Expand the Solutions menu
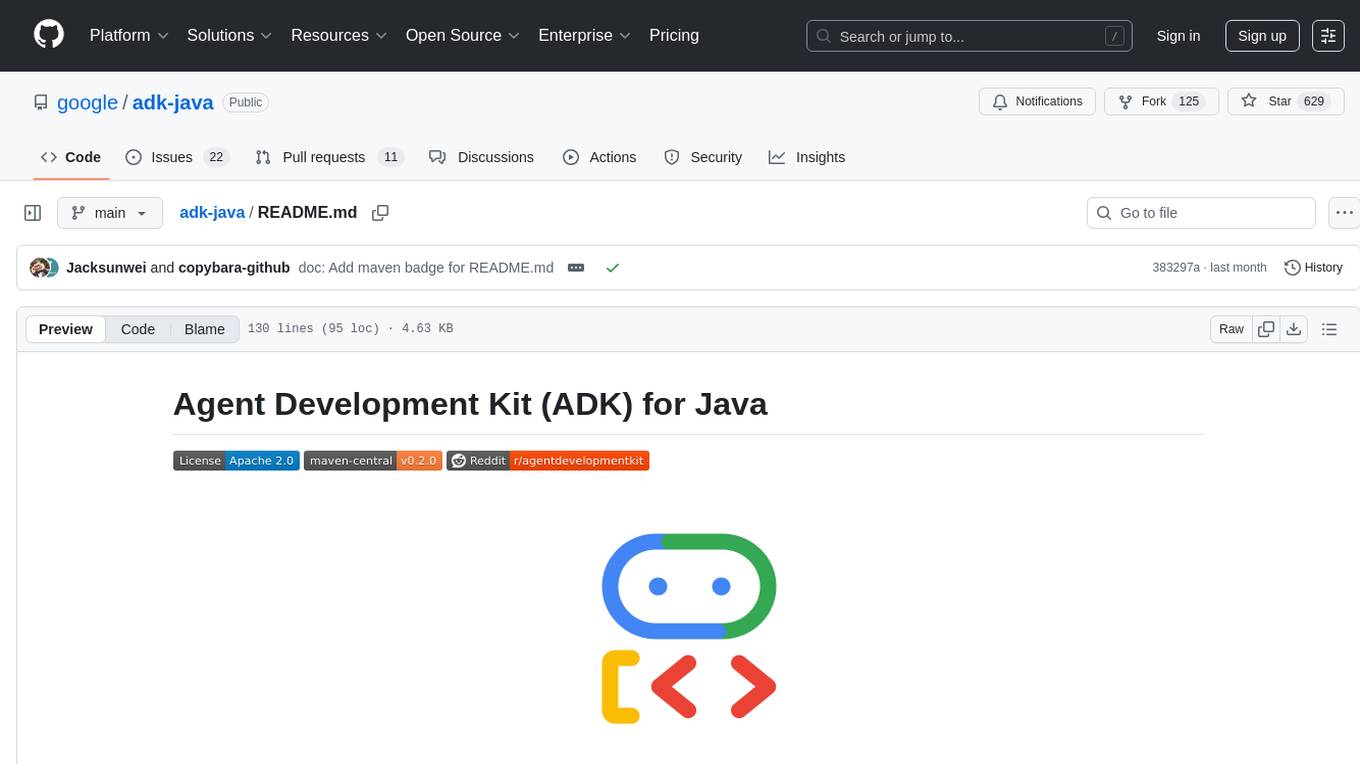This screenshot has width=1360, height=764. click(230, 35)
